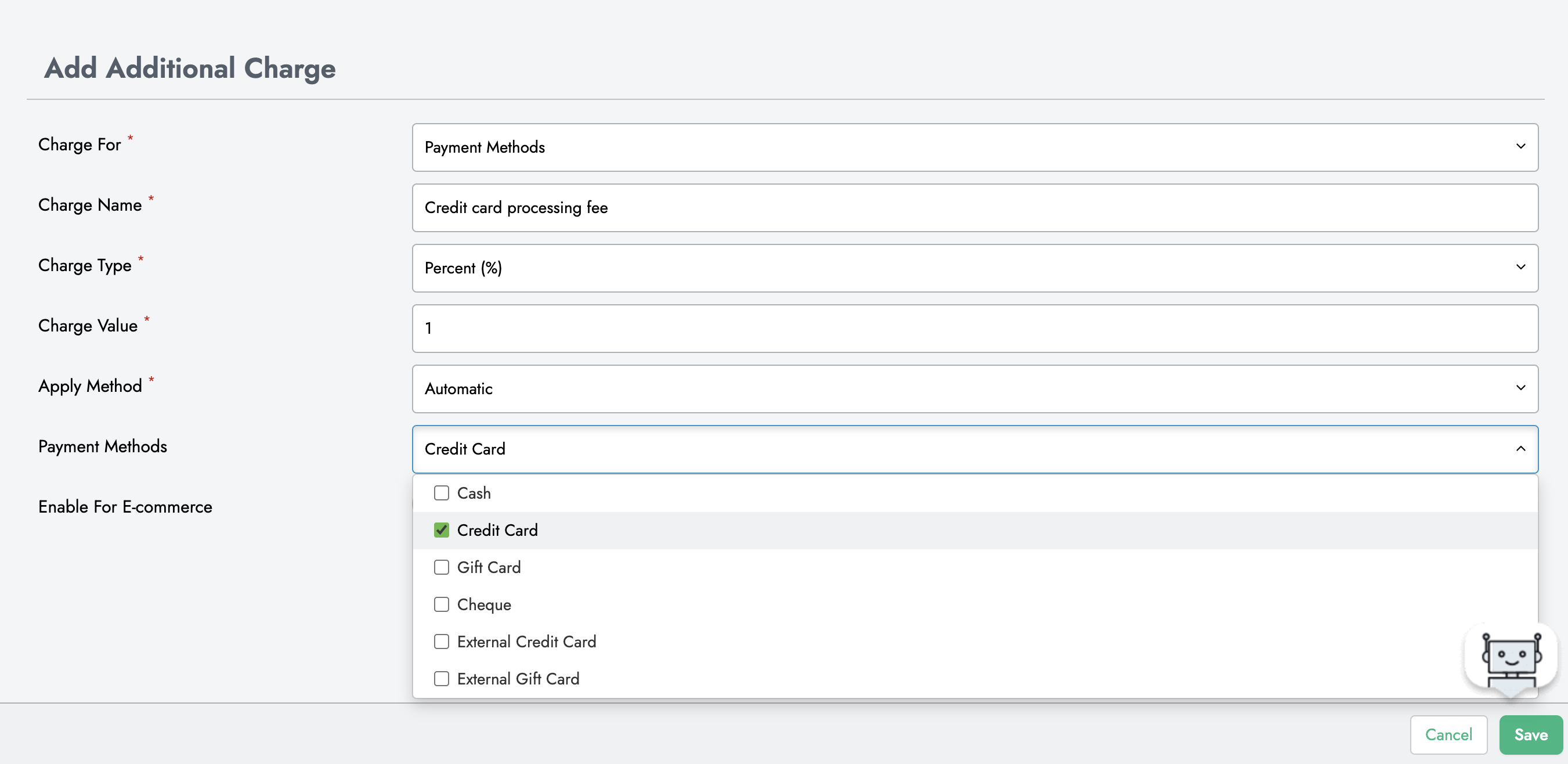Tick the Cheque checkbox
Image resolution: width=1568 pixels, height=764 pixels.
[441, 604]
